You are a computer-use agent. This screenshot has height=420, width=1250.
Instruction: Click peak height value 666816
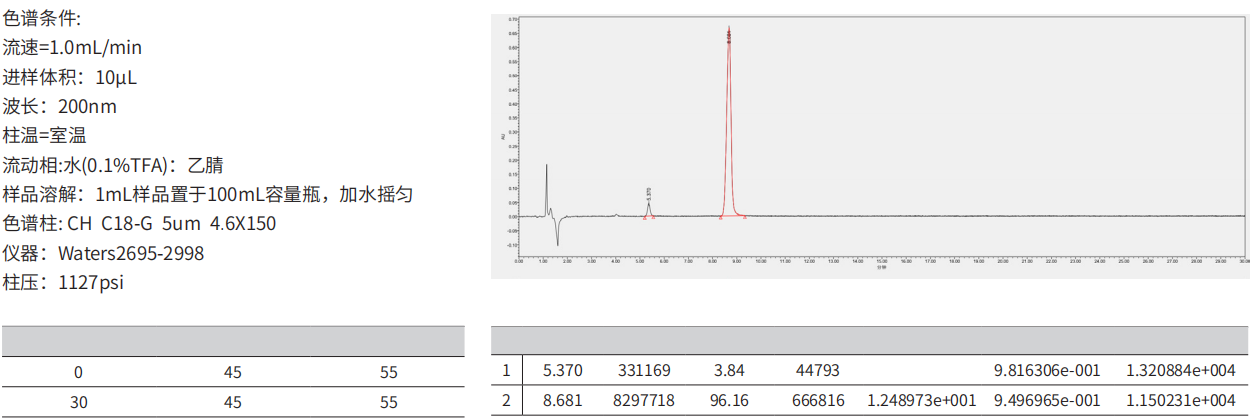click(817, 400)
